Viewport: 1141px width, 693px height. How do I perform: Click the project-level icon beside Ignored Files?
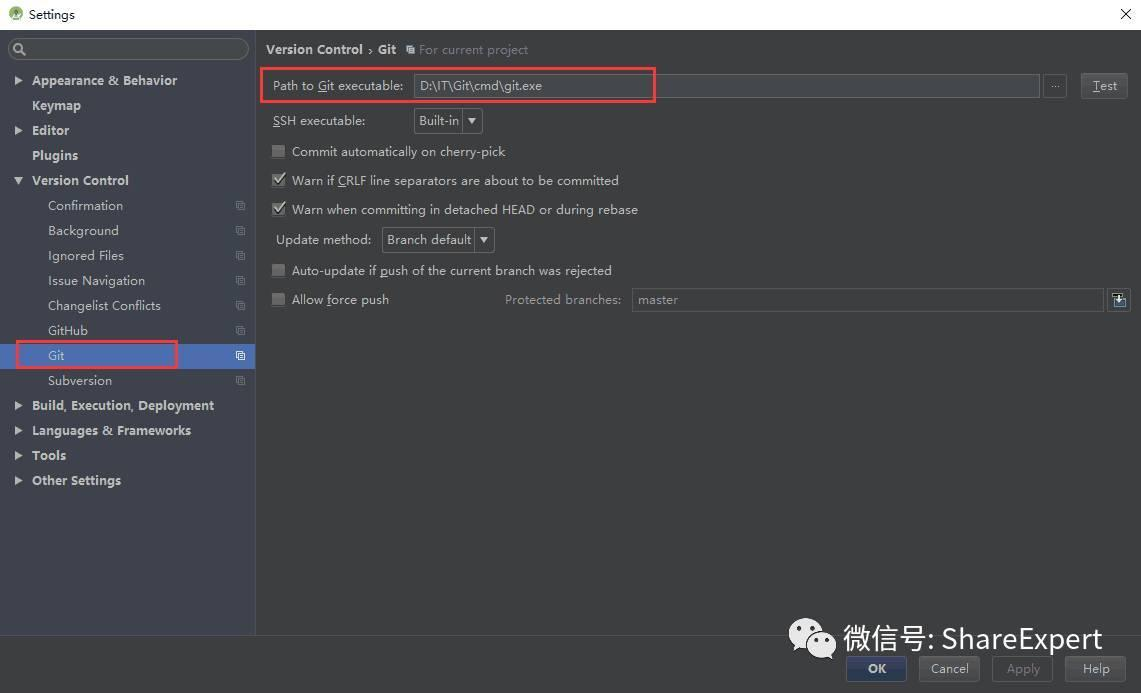[x=240, y=256]
